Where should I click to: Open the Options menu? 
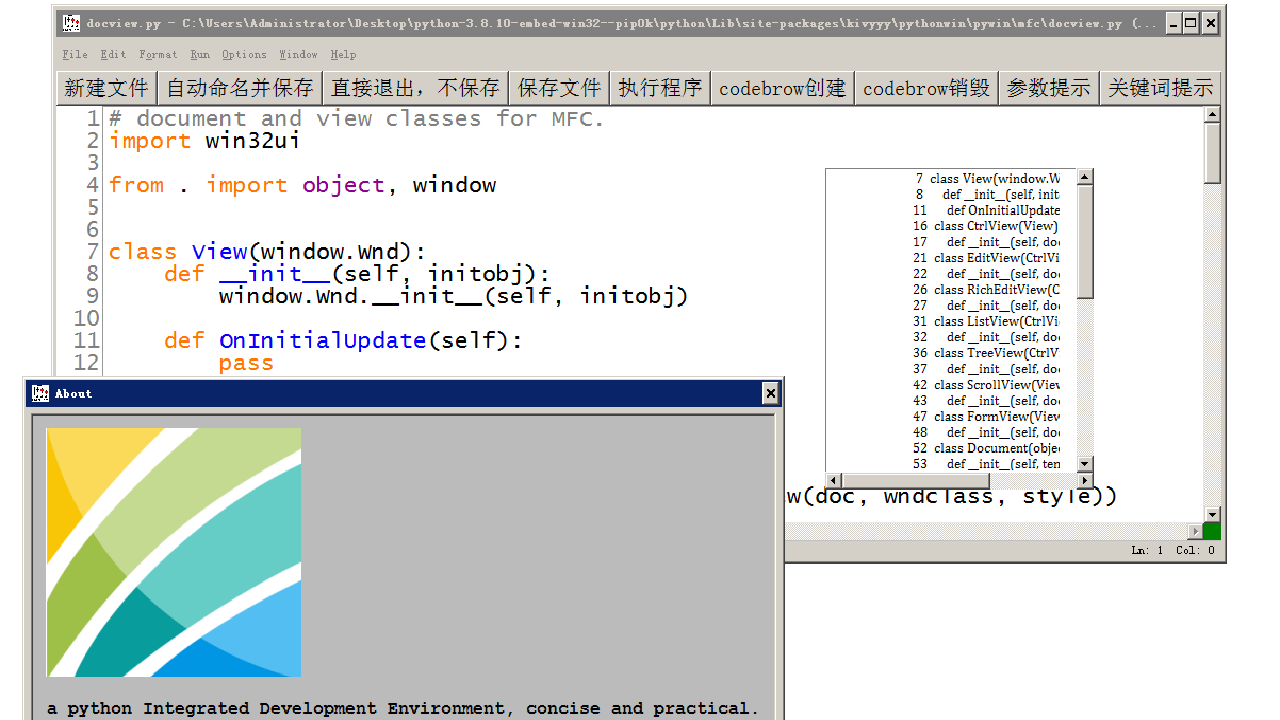click(244, 55)
